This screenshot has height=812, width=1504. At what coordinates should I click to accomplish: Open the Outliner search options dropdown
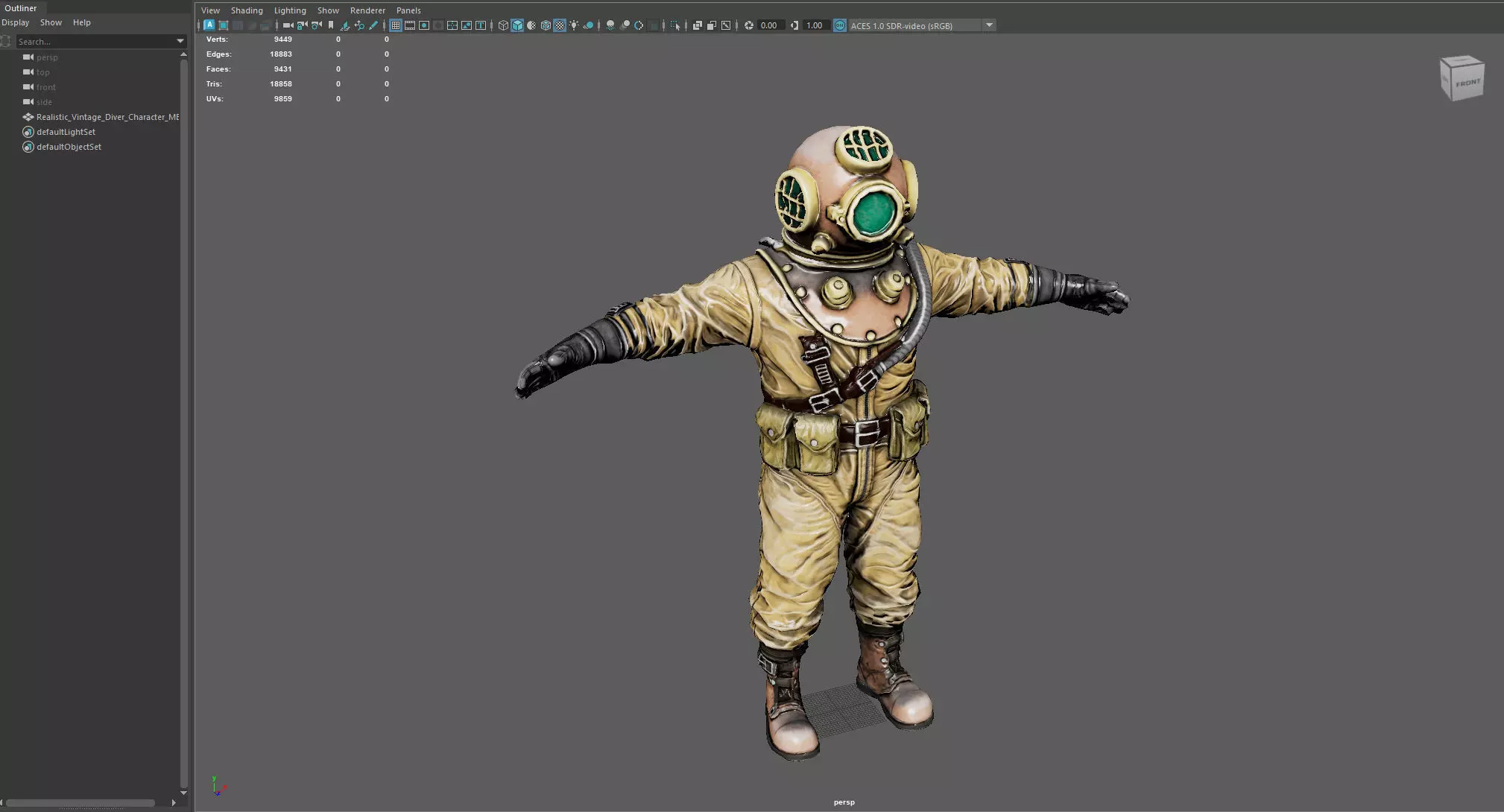[x=180, y=41]
